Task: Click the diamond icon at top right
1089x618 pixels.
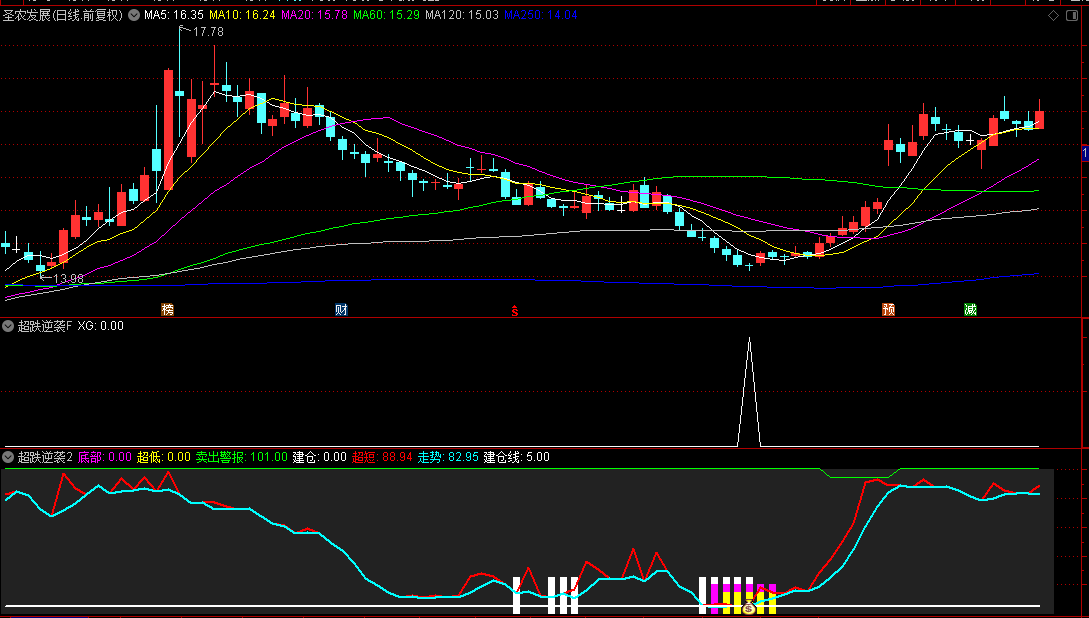Action: [1053, 16]
